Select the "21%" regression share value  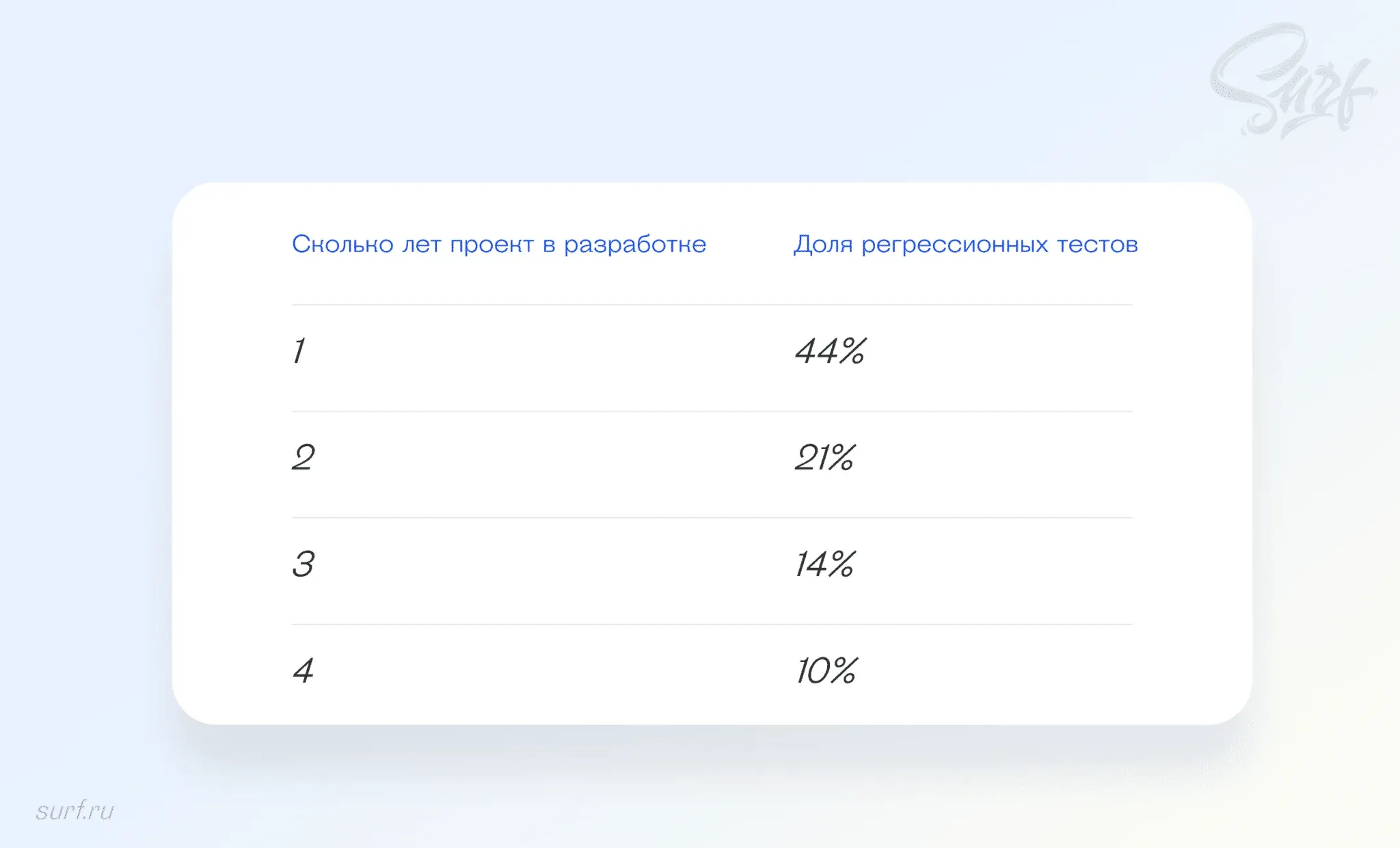click(x=824, y=458)
